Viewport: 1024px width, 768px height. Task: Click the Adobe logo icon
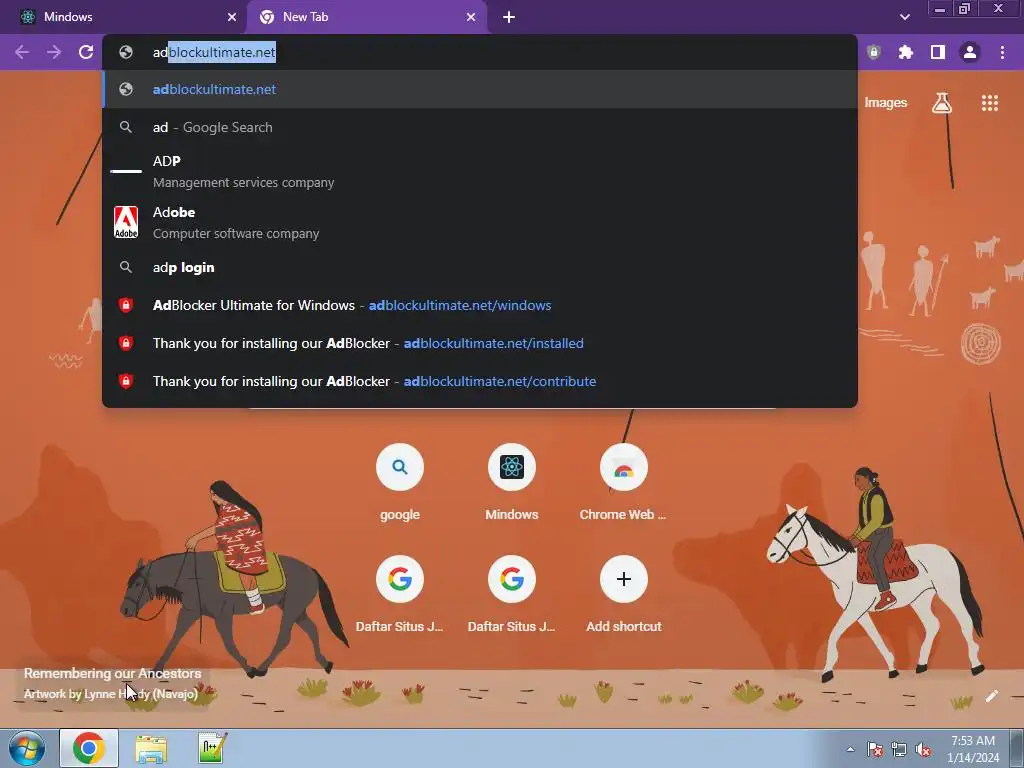(x=126, y=222)
